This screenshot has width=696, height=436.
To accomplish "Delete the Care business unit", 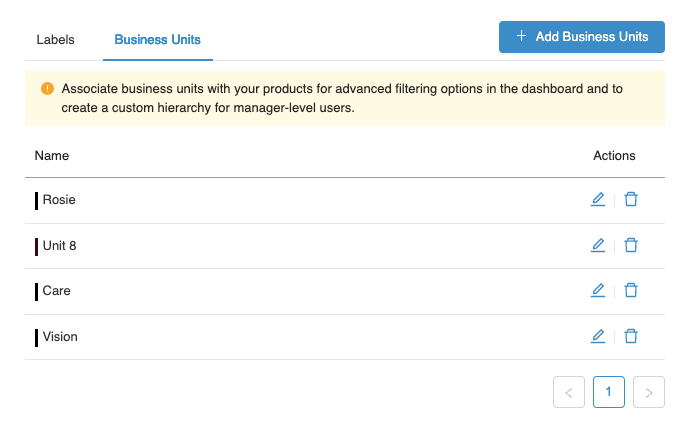I will click(x=631, y=290).
